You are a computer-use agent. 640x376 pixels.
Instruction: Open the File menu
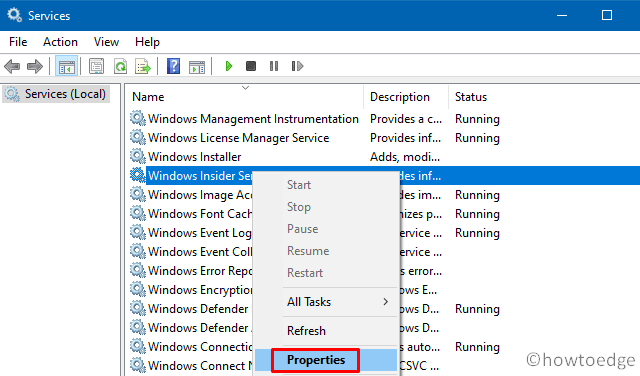[x=18, y=42]
